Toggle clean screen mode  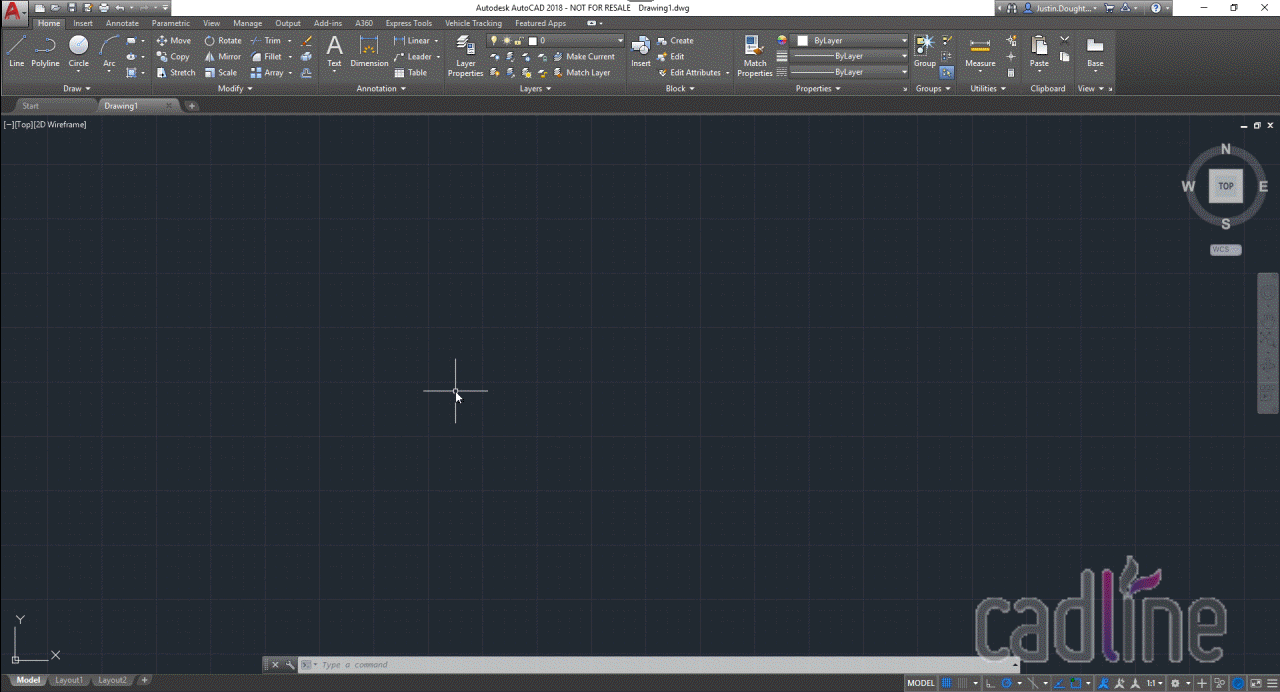coord(1256,683)
